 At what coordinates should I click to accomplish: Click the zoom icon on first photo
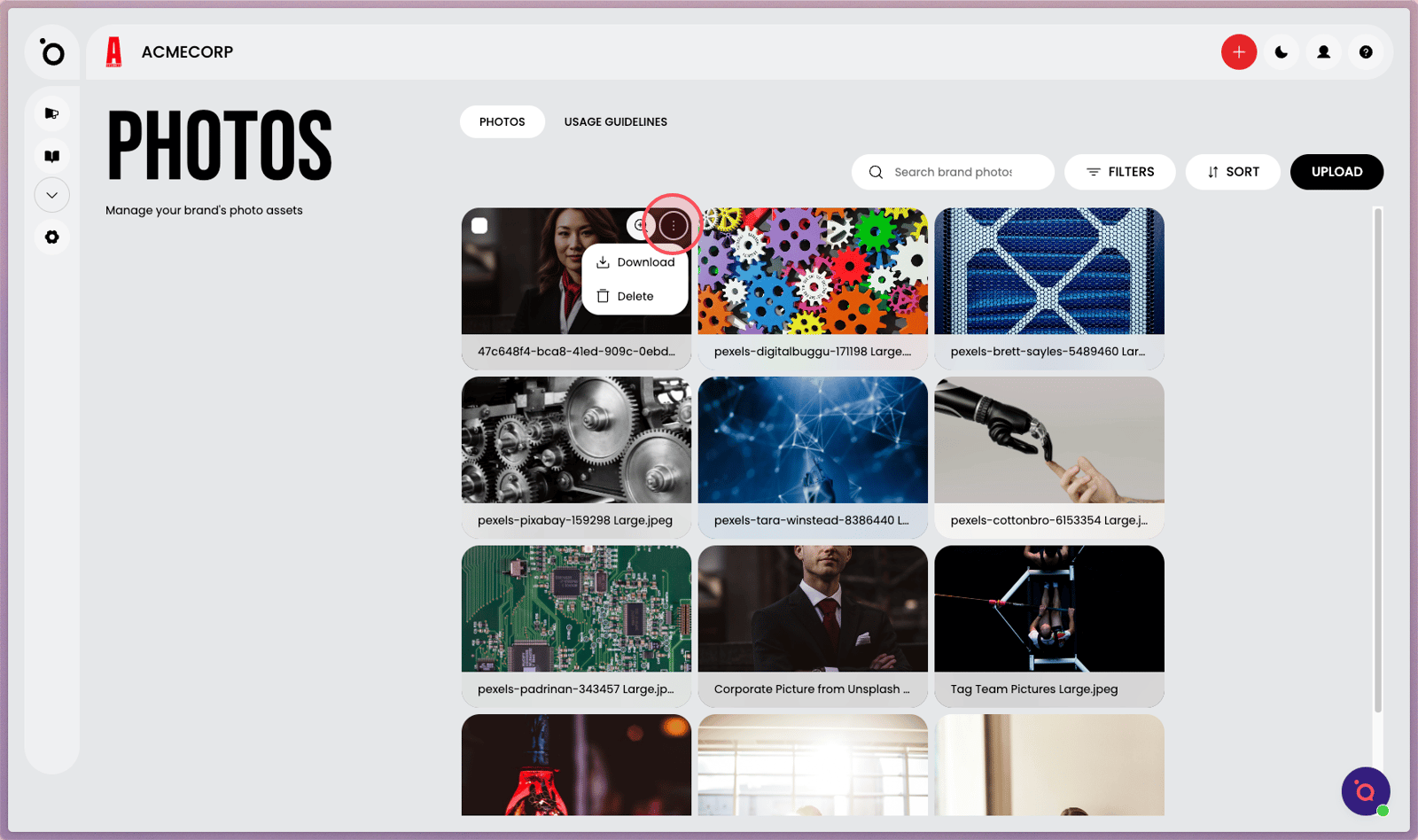coord(640,226)
